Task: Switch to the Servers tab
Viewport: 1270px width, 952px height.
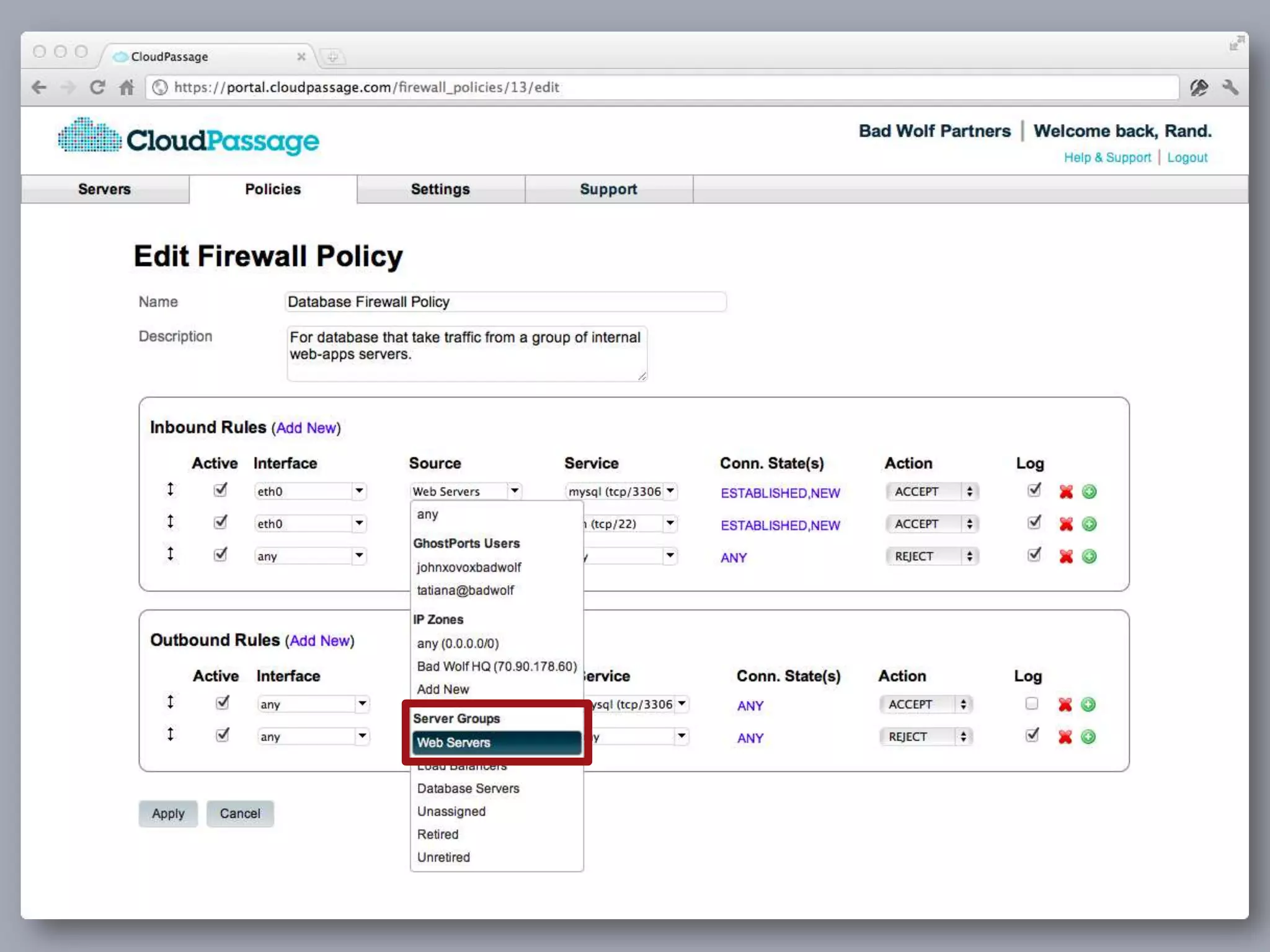Action: coord(104,189)
